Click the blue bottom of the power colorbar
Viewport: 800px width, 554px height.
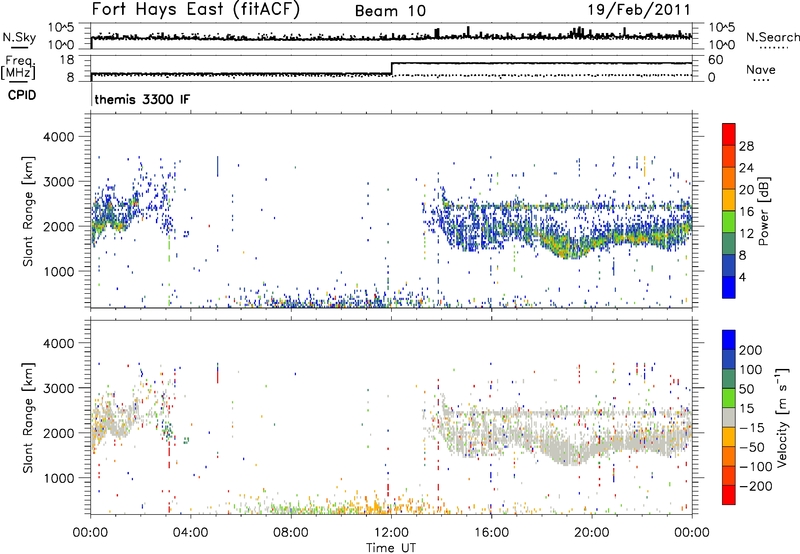coord(729,287)
